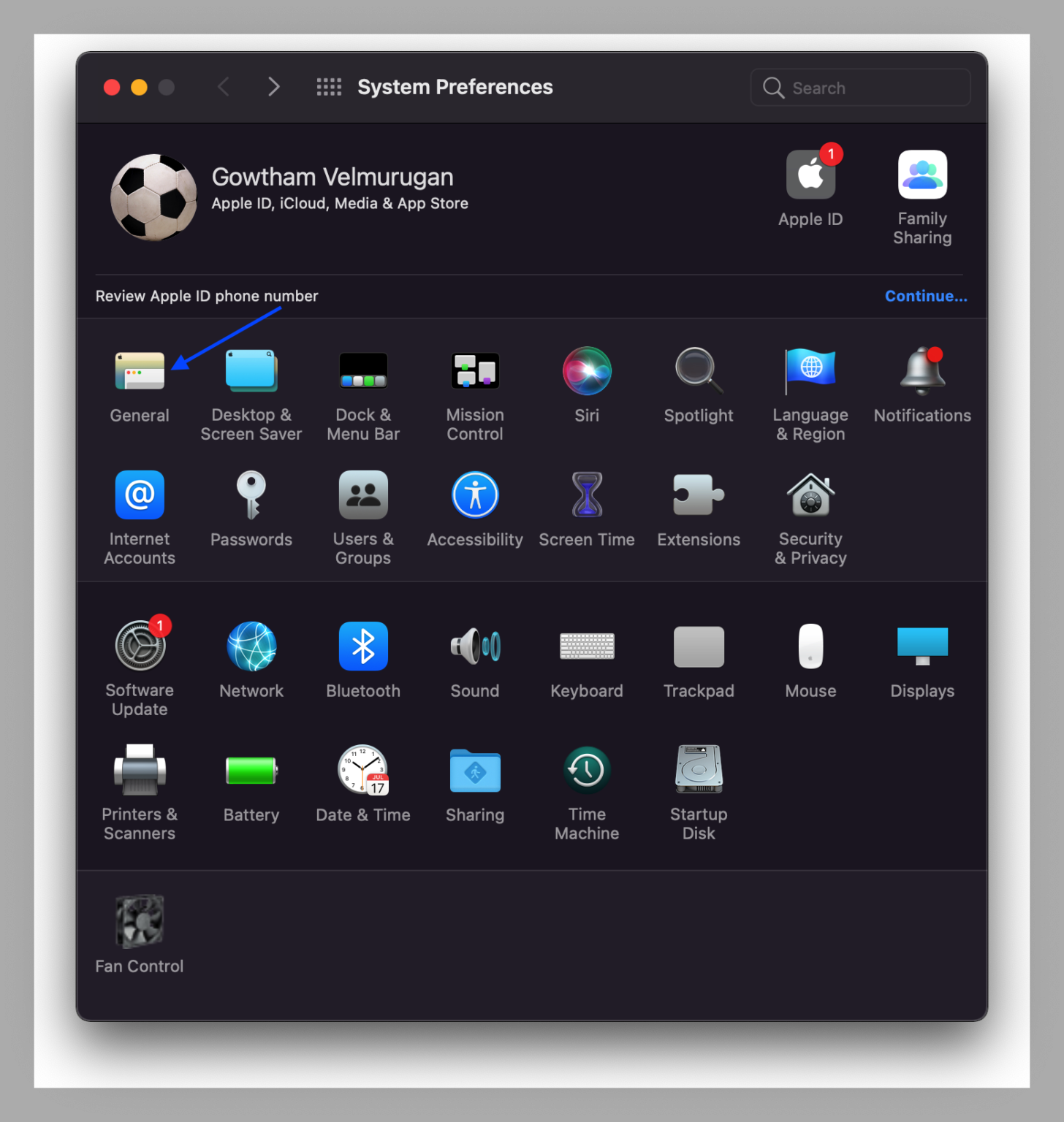Image resolution: width=1064 pixels, height=1122 pixels.
Task: Open the Fan Control pane
Action: [140, 921]
